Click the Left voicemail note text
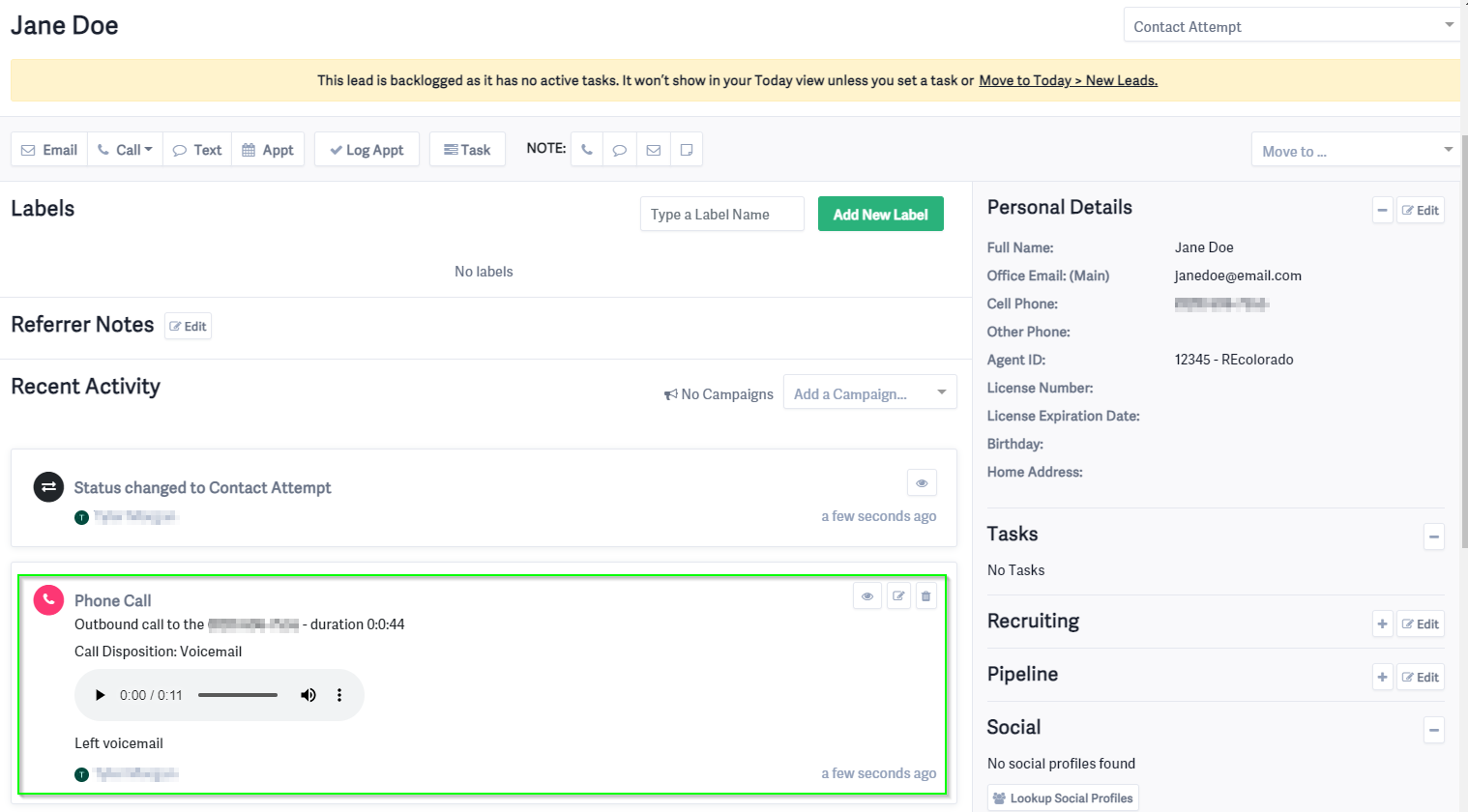 [119, 743]
